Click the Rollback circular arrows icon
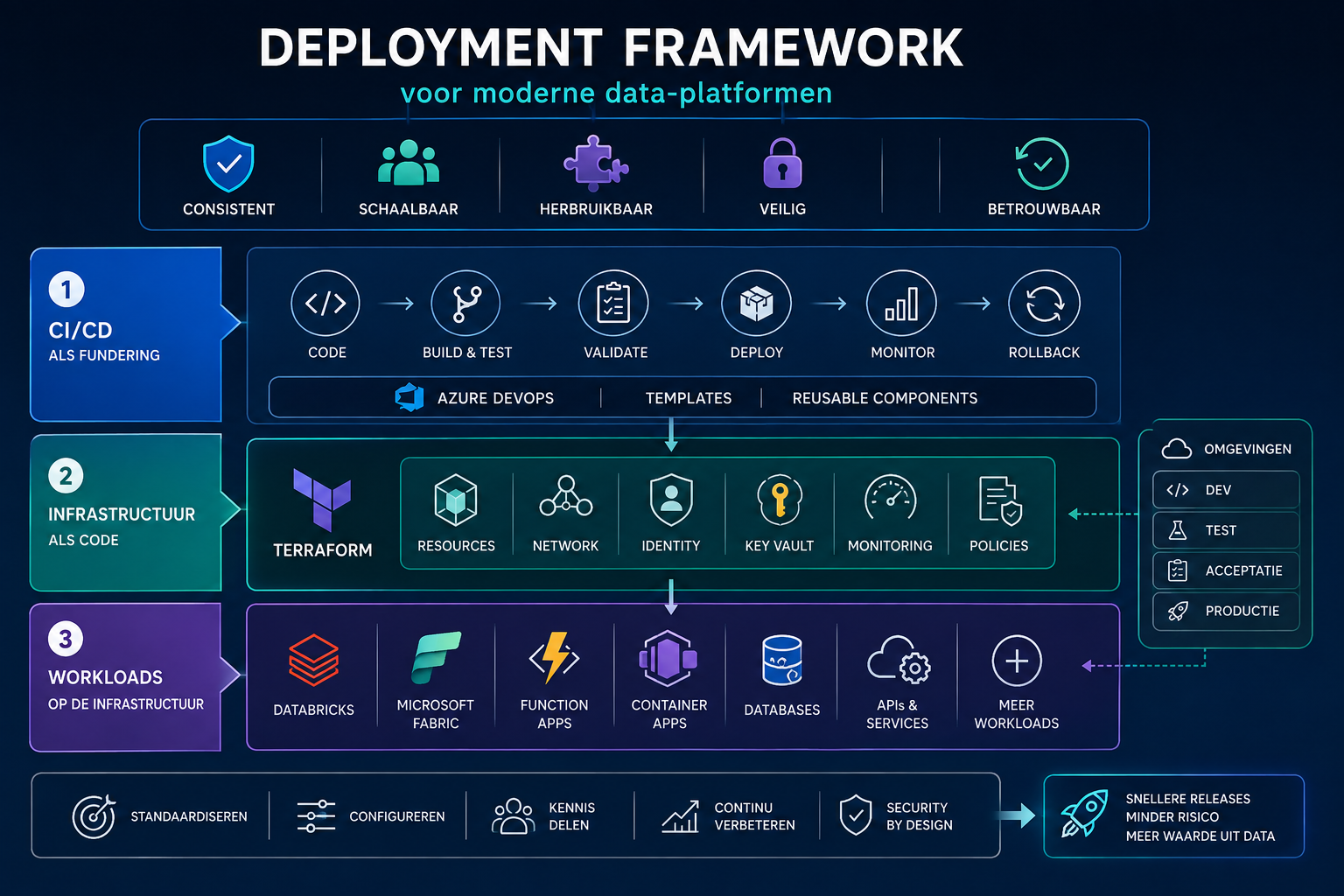Image resolution: width=1344 pixels, height=896 pixels. pyautogui.click(x=1044, y=304)
